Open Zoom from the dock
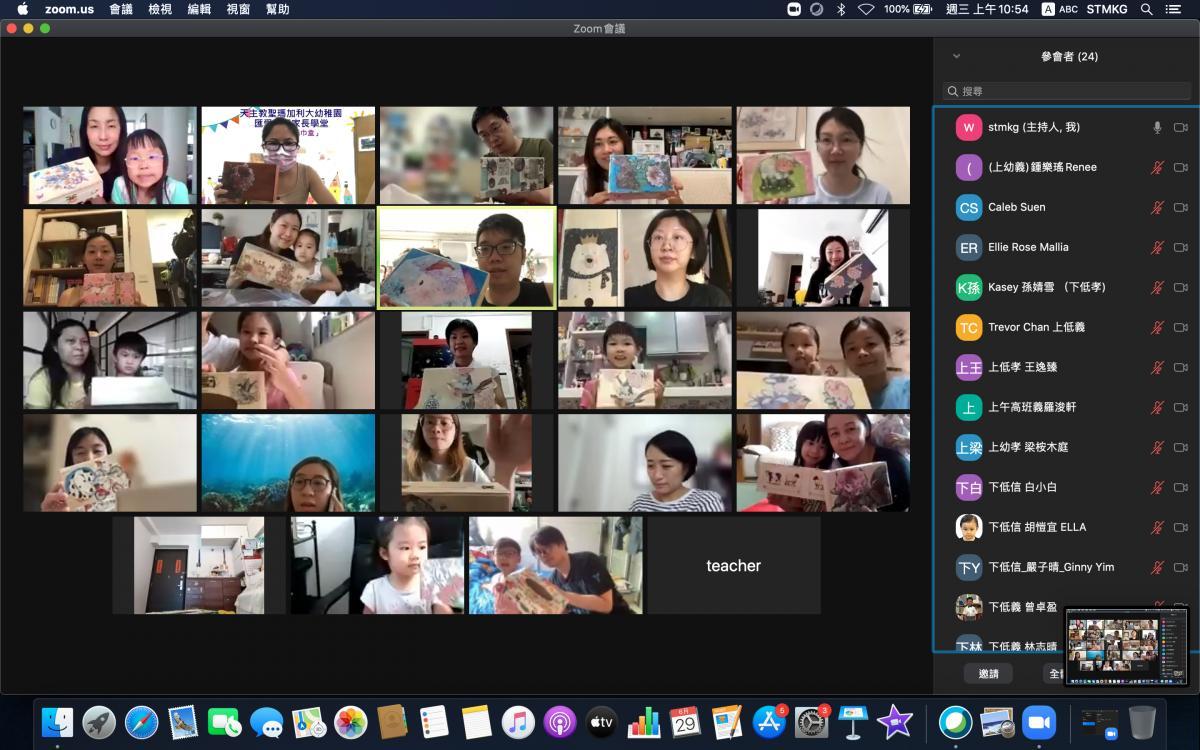This screenshot has height=750, width=1200. point(1039,722)
